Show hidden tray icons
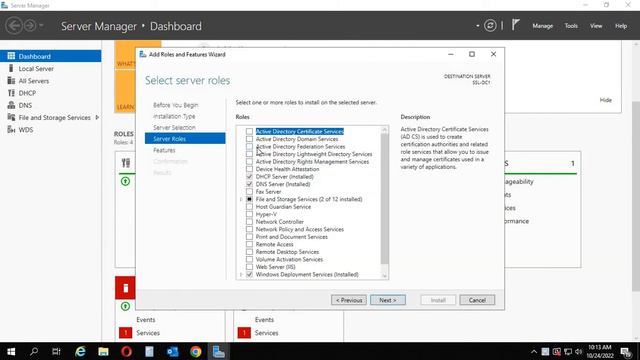Image resolution: width=640 pixels, height=360 pixels. 534,351
